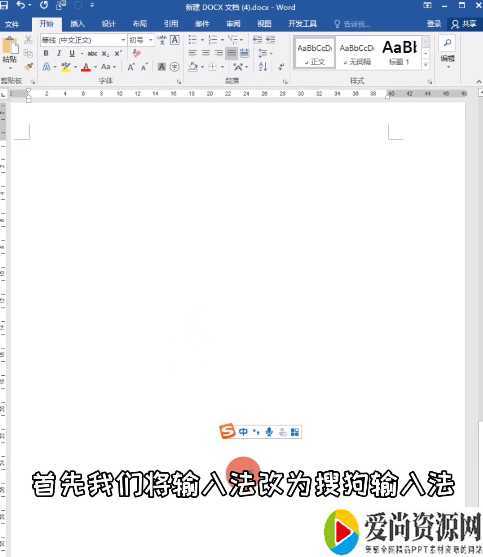Image resolution: width=483 pixels, height=557 pixels.
Task: Switch to the 引用 (References) tab
Action: [x=171, y=24]
